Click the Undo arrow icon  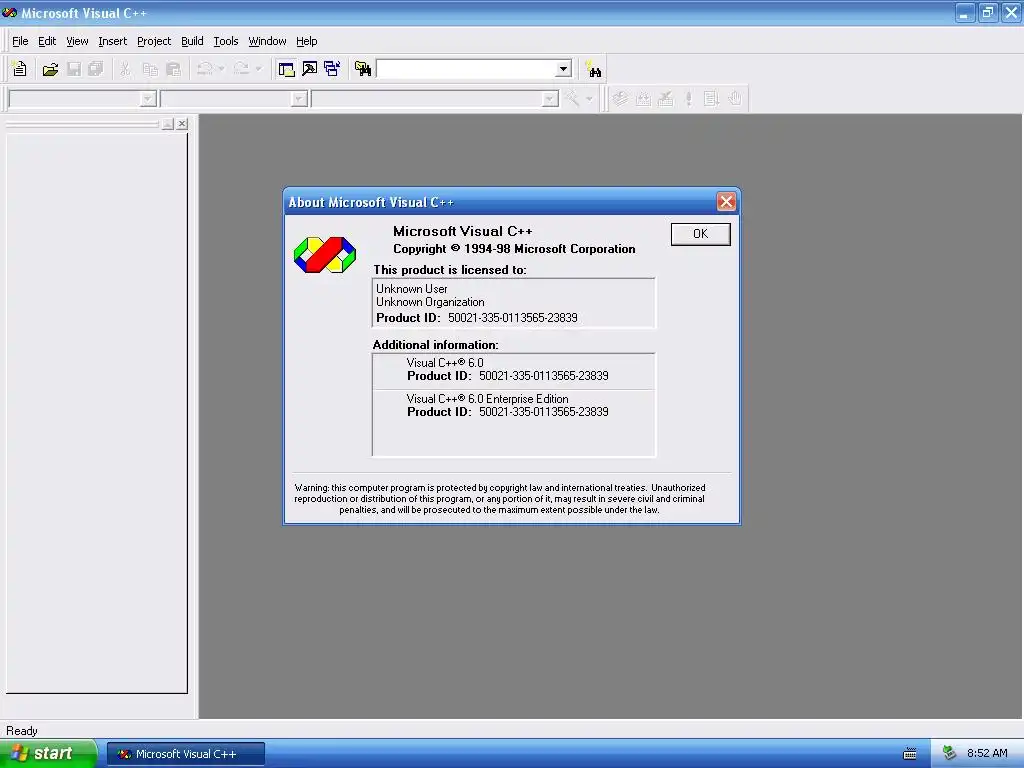point(204,69)
